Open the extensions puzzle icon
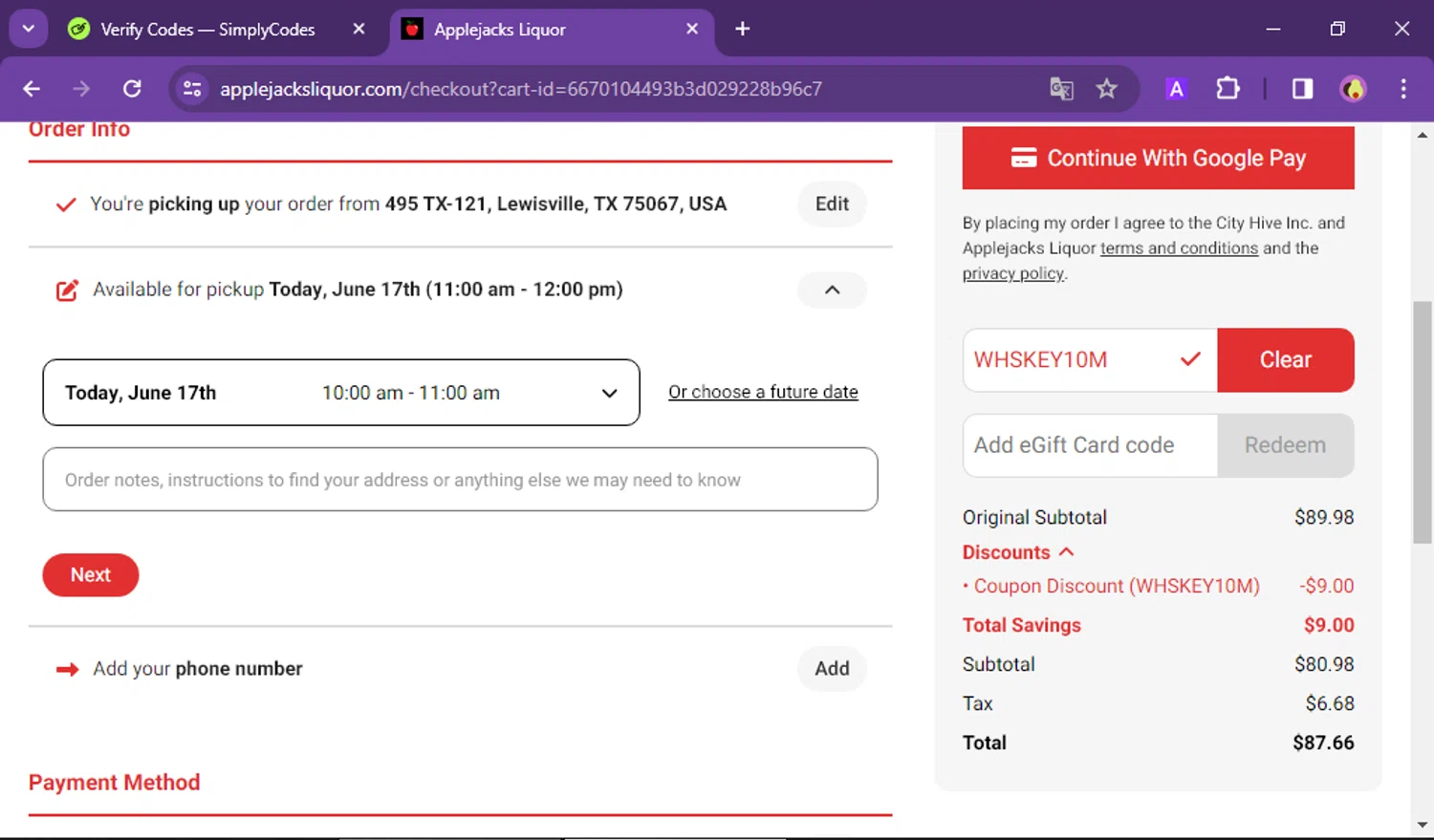1434x840 pixels. [x=1228, y=89]
